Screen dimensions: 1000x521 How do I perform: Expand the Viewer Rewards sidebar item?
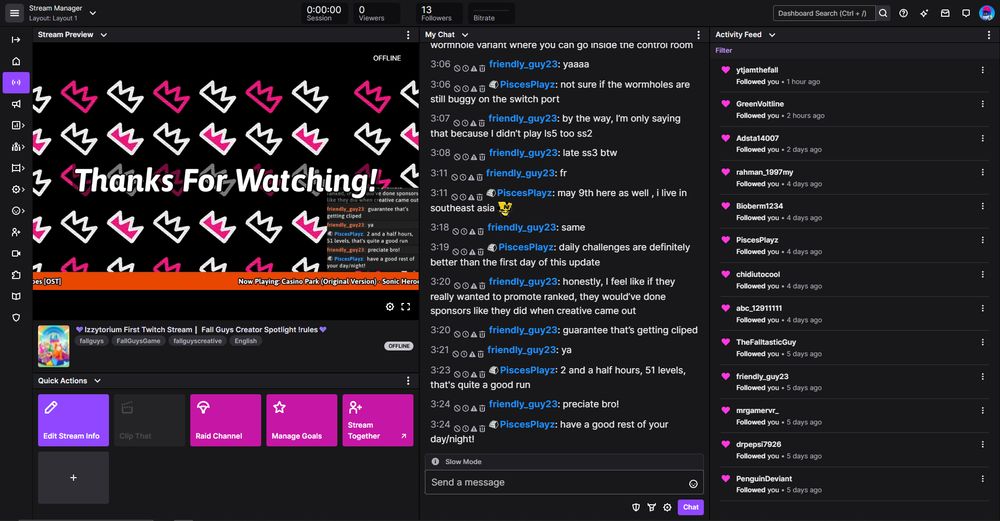click(17, 210)
